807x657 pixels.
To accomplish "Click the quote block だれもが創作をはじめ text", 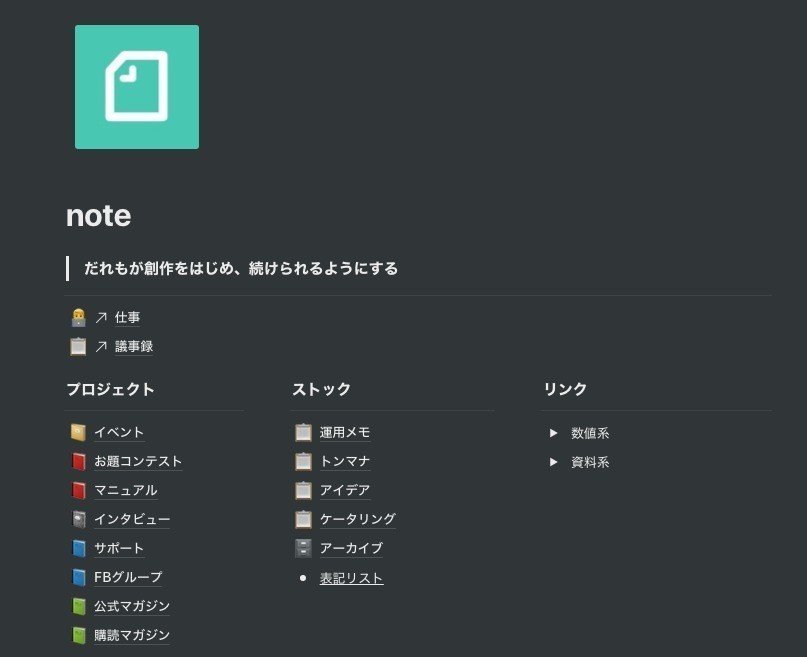I will point(238,268).
